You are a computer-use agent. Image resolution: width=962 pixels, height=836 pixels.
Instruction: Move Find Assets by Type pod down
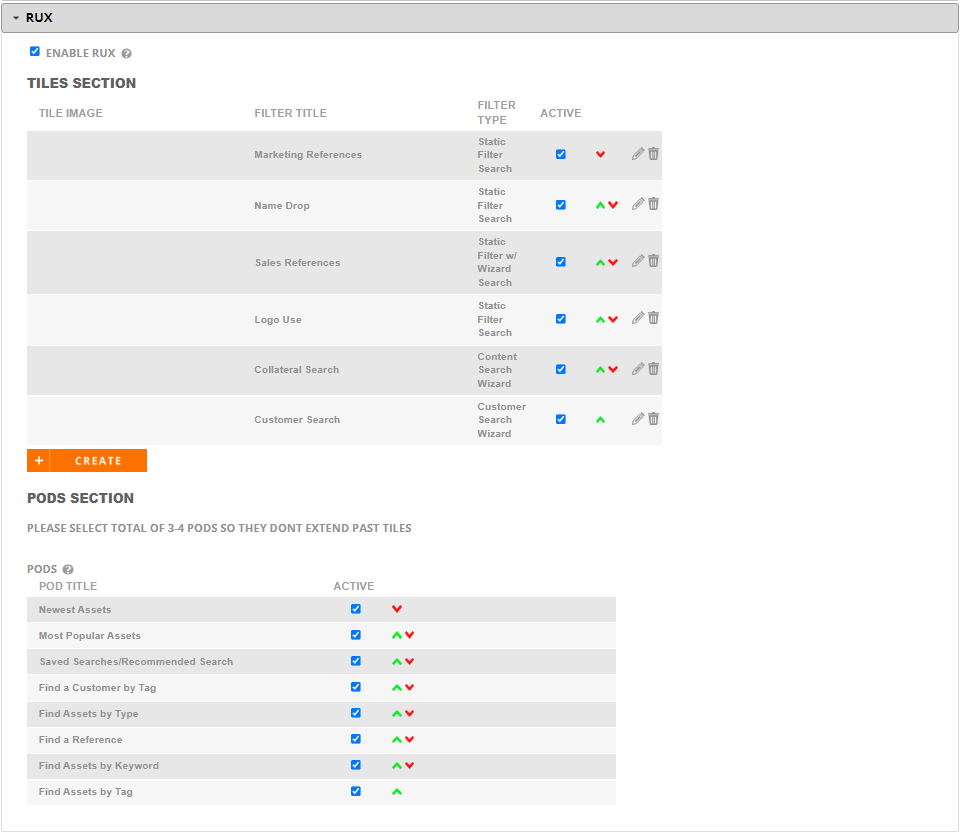pos(409,713)
